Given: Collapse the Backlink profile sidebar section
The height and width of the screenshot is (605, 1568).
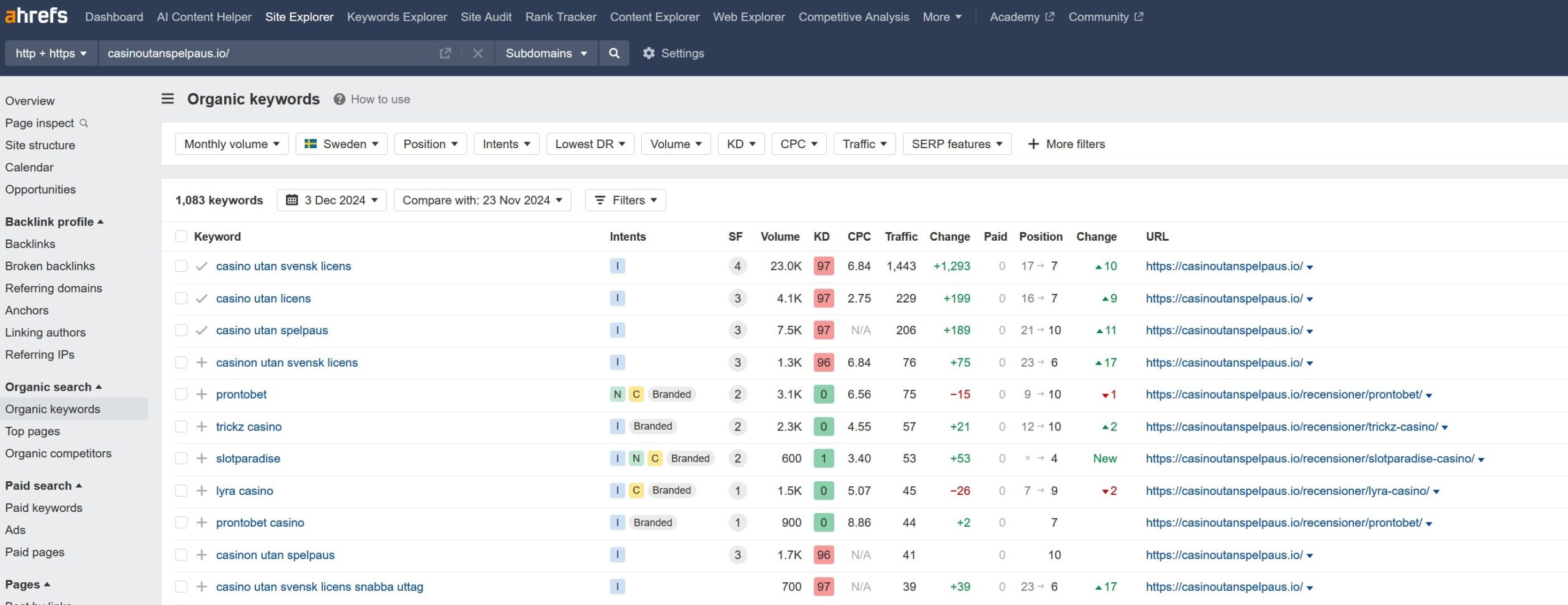Looking at the screenshot, I should click(54, 222).
